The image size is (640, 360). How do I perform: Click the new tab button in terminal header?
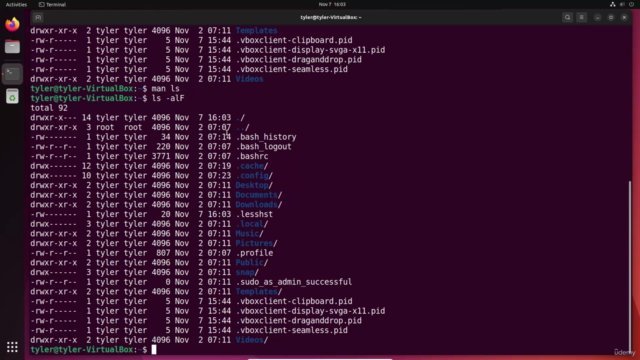tap(38, 18)
